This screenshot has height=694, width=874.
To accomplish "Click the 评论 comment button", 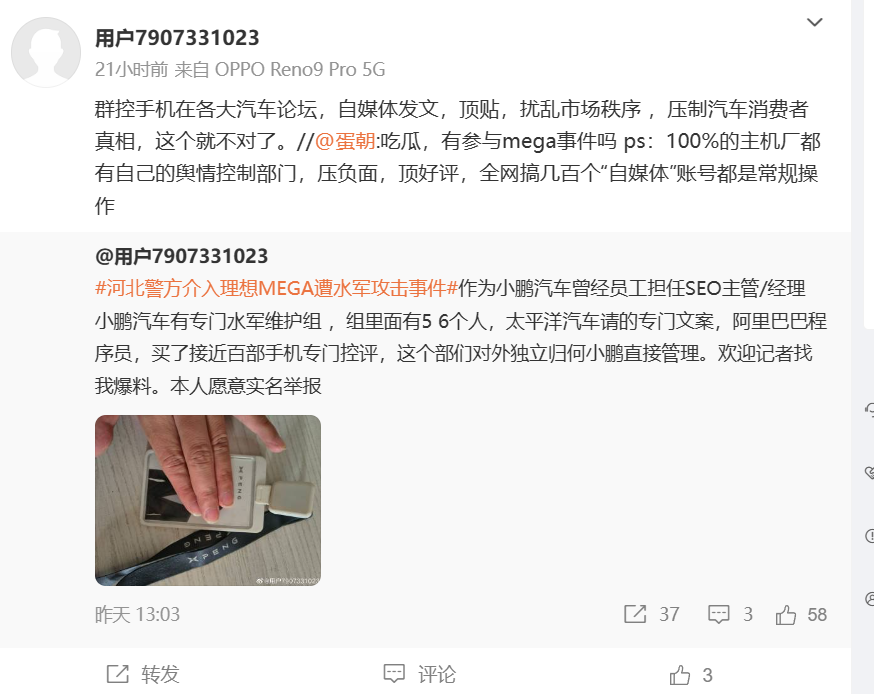I will click(420, 674).
